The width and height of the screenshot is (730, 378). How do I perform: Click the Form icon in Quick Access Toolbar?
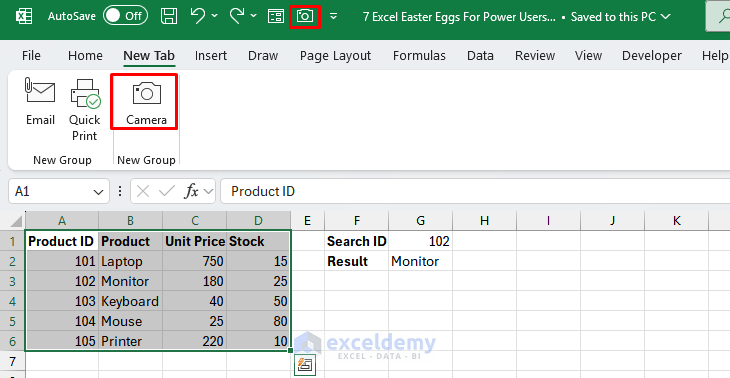click(x=276, y=17)
